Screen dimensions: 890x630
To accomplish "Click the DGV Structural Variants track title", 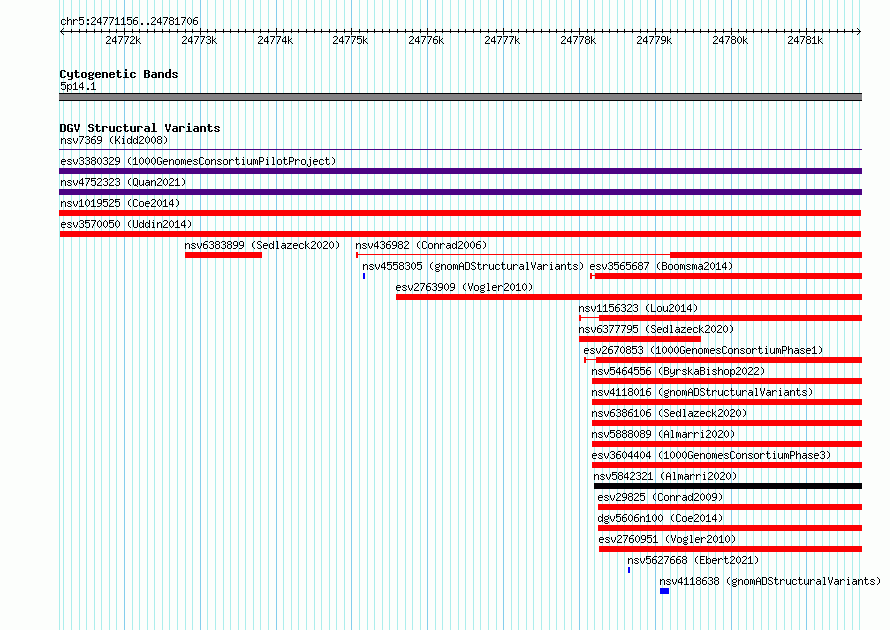I will pos(140,128).
